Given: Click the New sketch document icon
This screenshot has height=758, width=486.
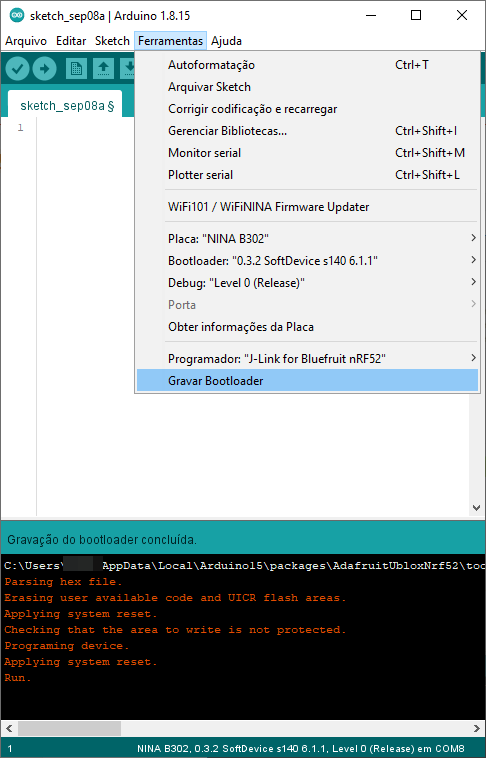Looking at the screenshot, I should (x=76, y=69).
